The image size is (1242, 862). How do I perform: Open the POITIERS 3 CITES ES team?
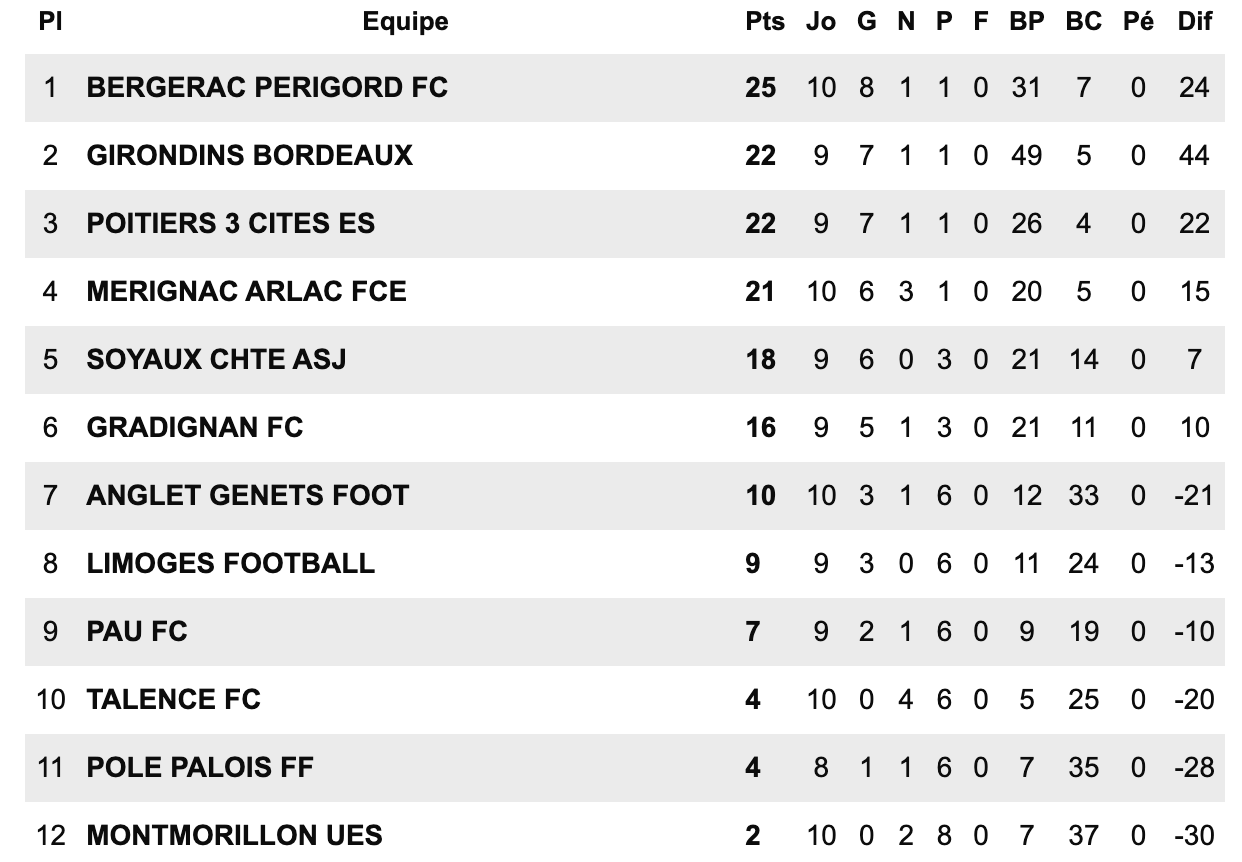[231, 224]
